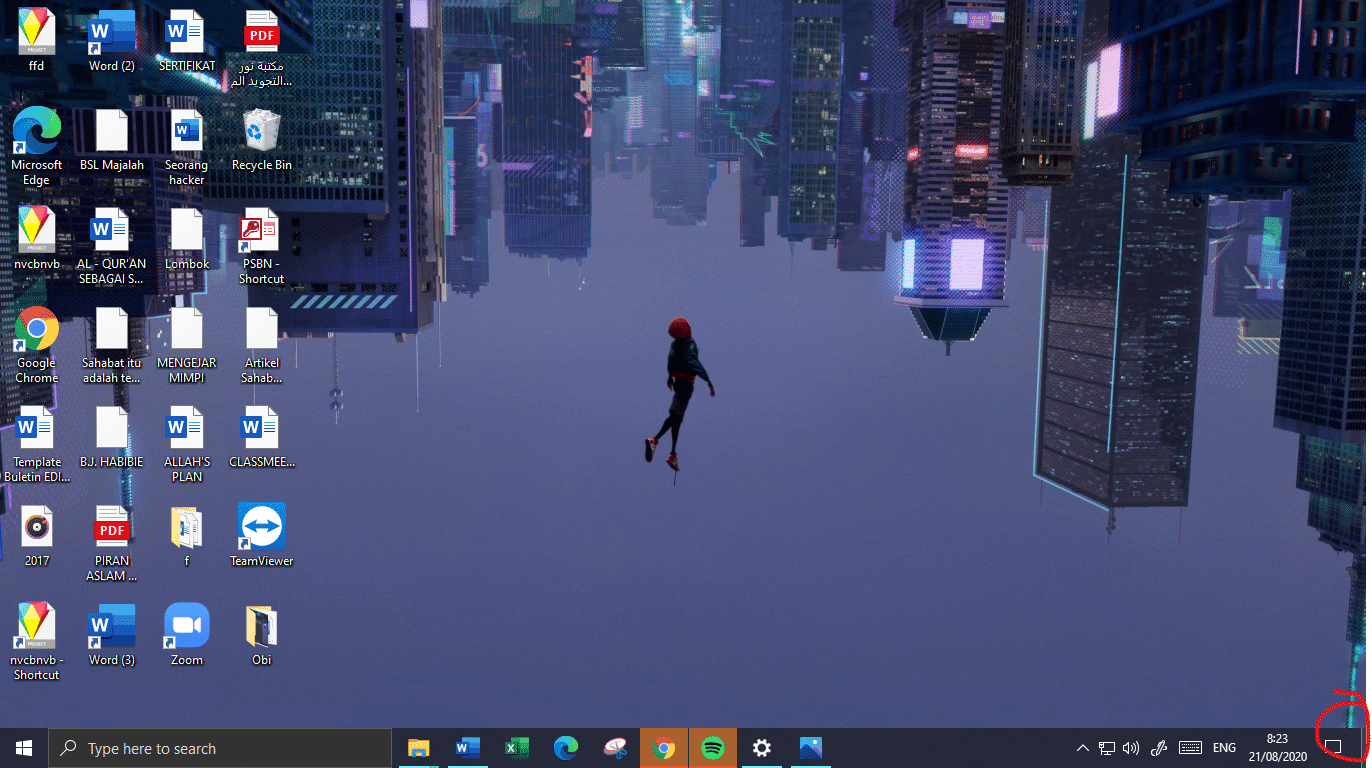The height and width of the screenshot is (768, 1372).
Task: Open the touch keyboard tray icon
Action: coord(1190,748)
